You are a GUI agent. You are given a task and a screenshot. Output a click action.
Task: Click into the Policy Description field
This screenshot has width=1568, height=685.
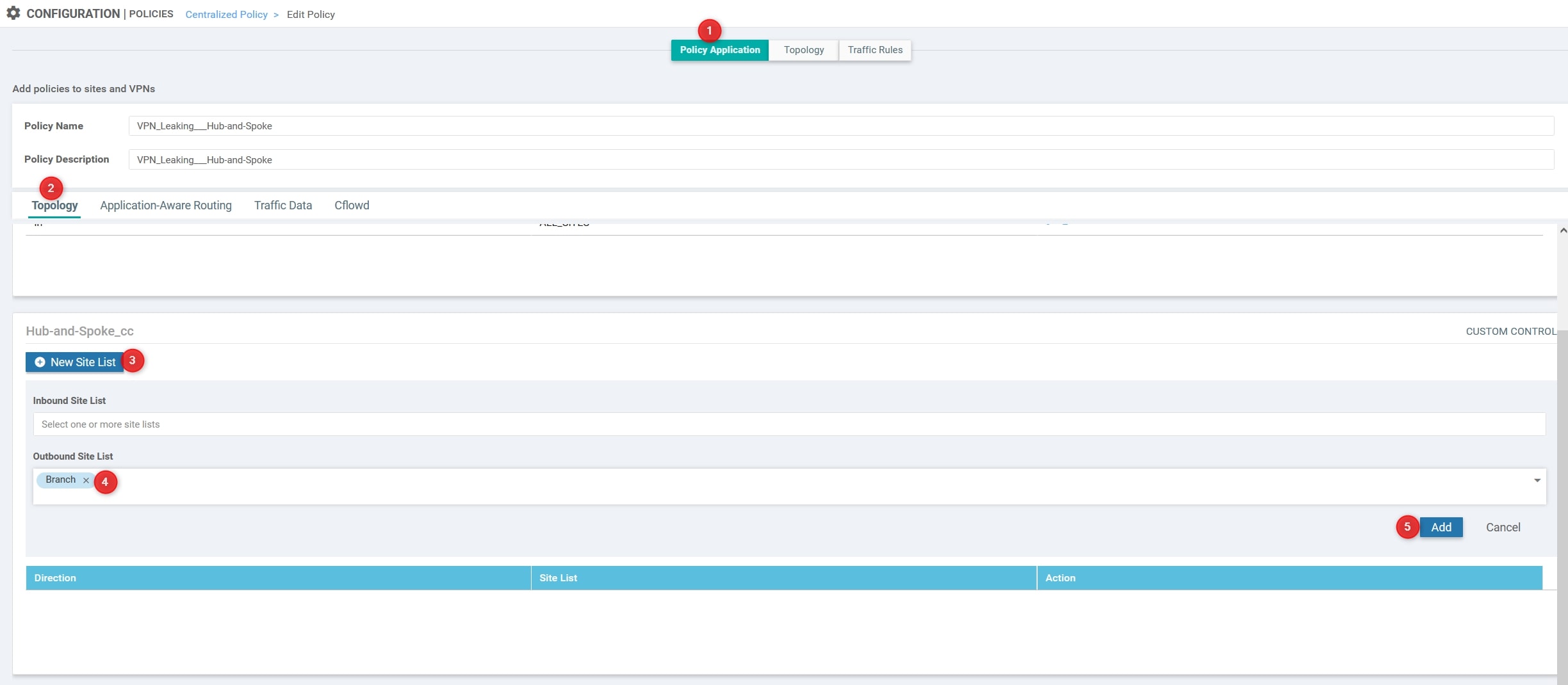(840, 160)
